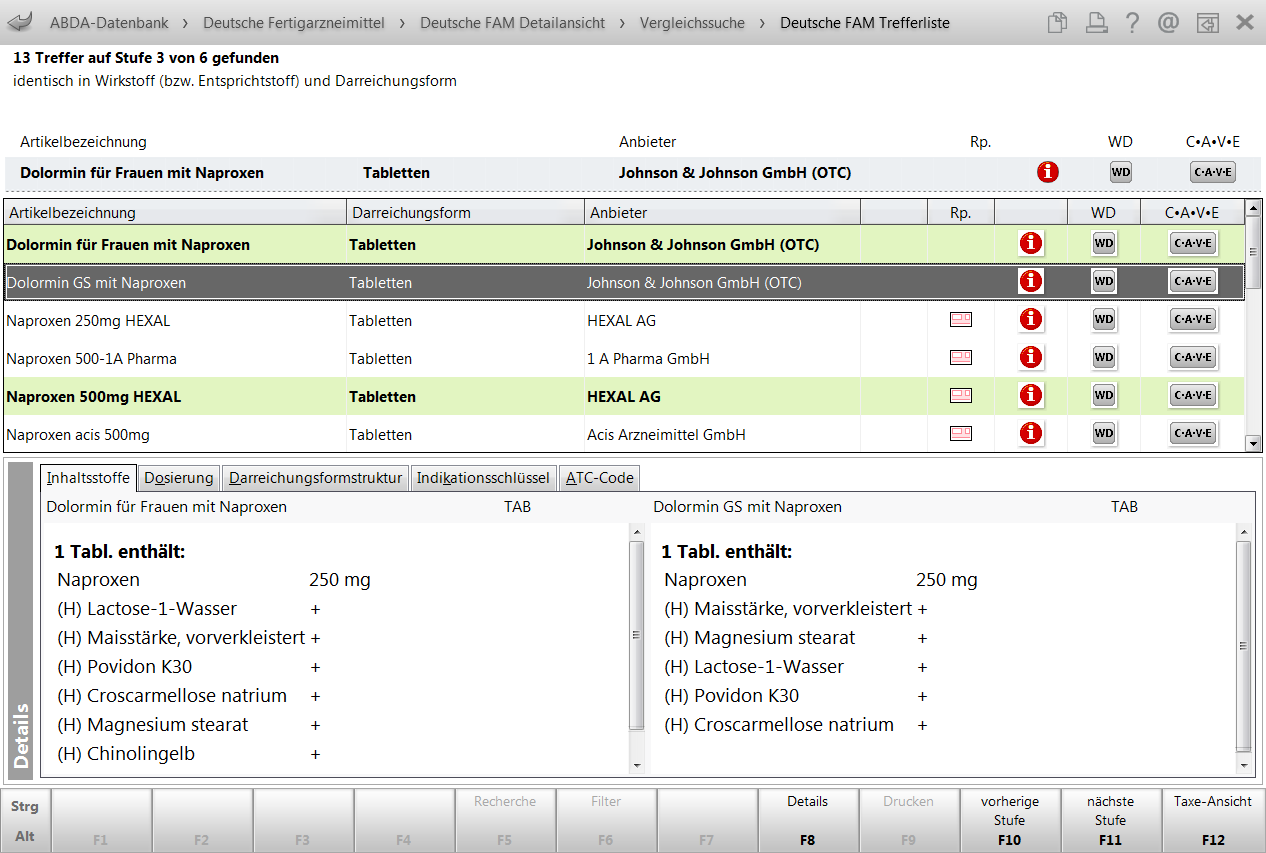Click the Acis Arzneimittel GmbH supplier cell
The image size is (1266, 853).
[666, 435]
